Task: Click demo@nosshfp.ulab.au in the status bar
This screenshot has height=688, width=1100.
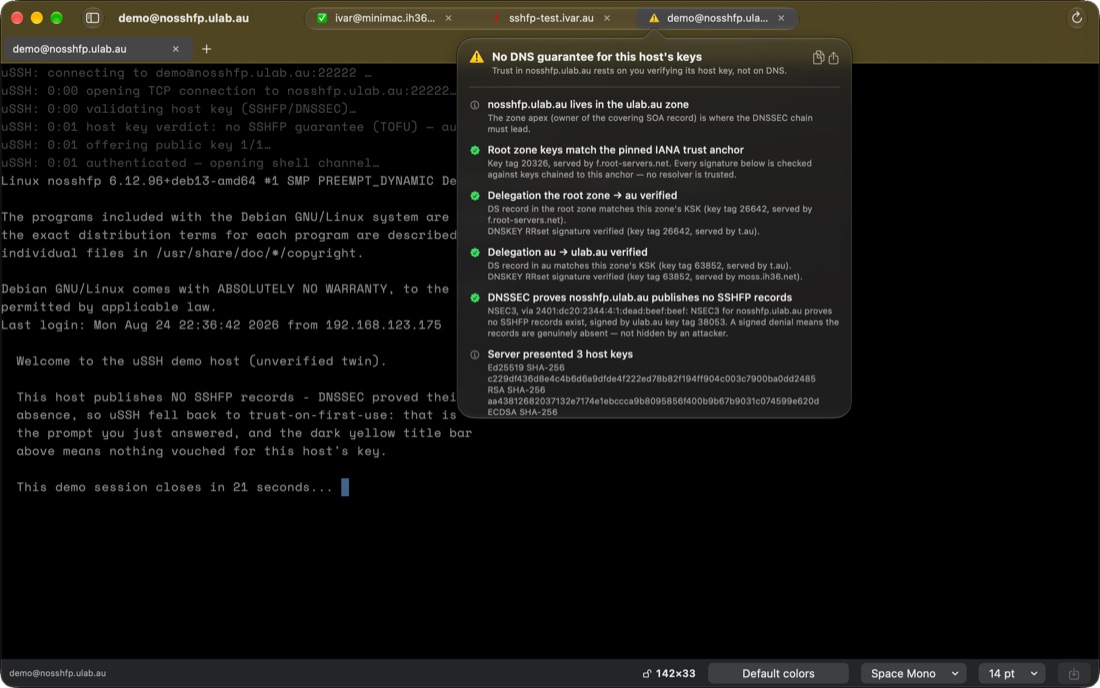Action: coord(58,673)
